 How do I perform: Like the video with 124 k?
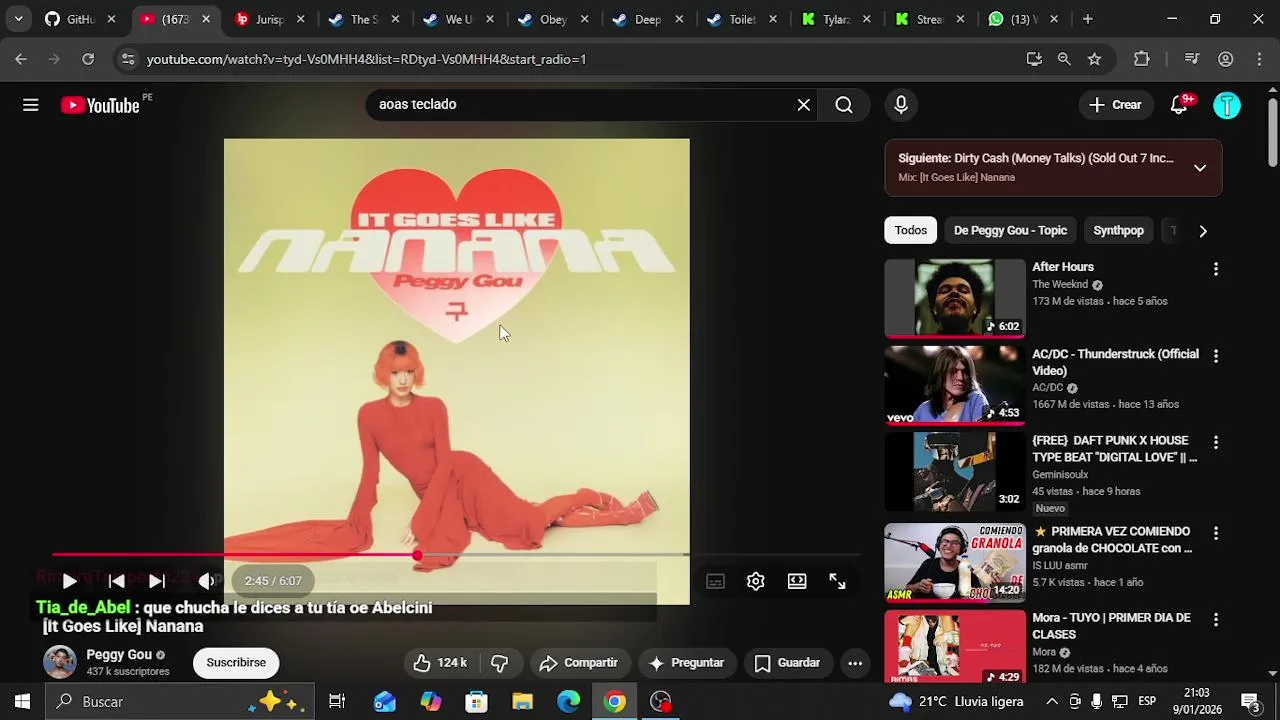click(x=440, y=663)
